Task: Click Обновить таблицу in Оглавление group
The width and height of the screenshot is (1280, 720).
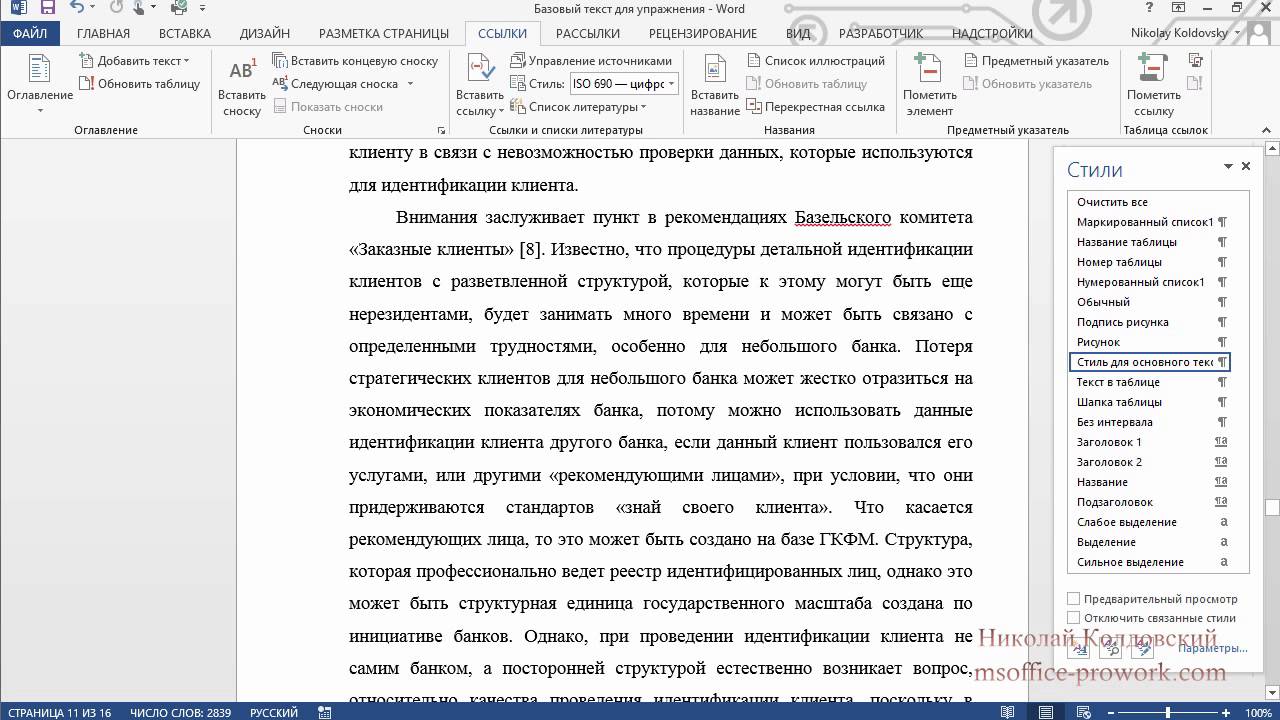Action: click(140, 84)
